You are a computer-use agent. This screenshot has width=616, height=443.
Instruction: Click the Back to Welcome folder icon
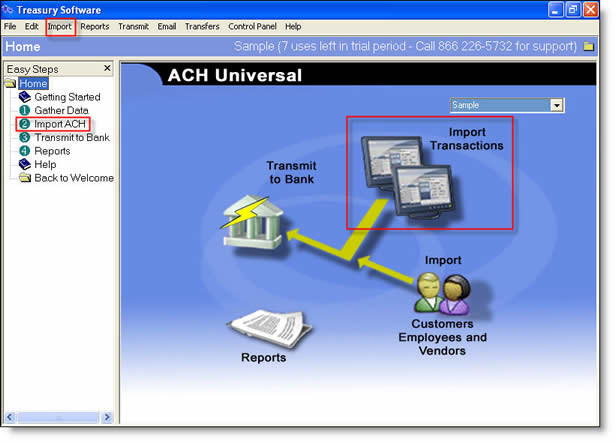[x=25, y=178]
